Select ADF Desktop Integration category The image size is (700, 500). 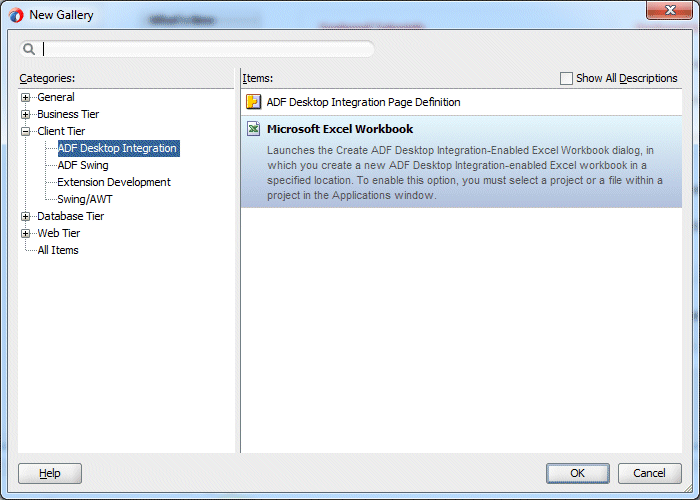(x=118, y=148)
